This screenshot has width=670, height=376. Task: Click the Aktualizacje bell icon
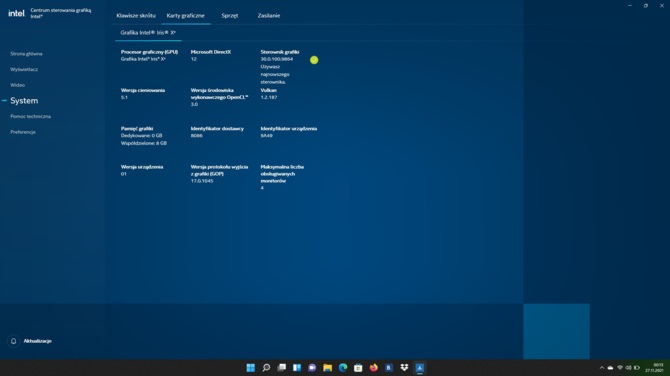coord(13,341)
